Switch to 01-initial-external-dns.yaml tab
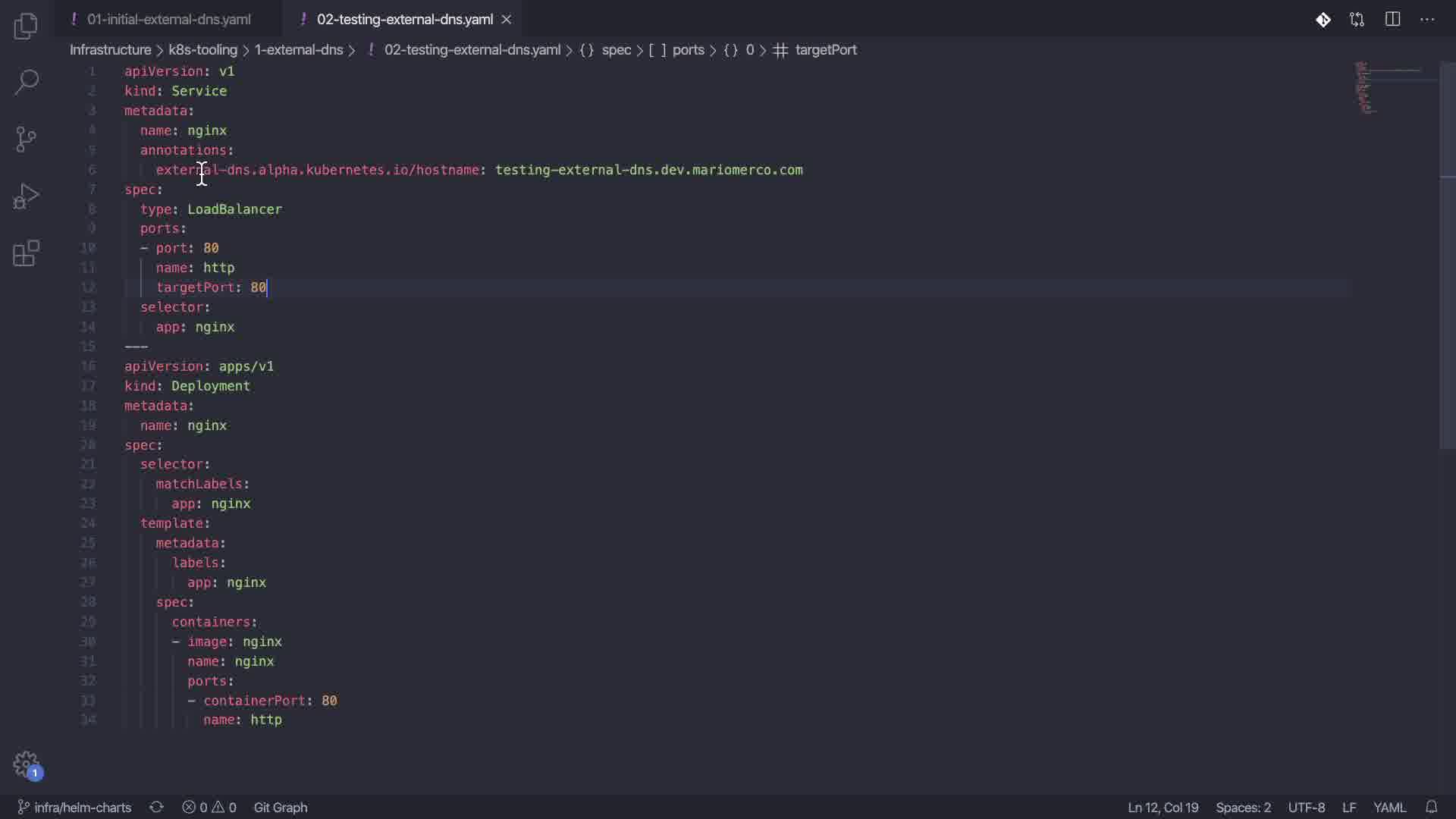Viewport: 1456px width, 819px height. pos(168,20)
